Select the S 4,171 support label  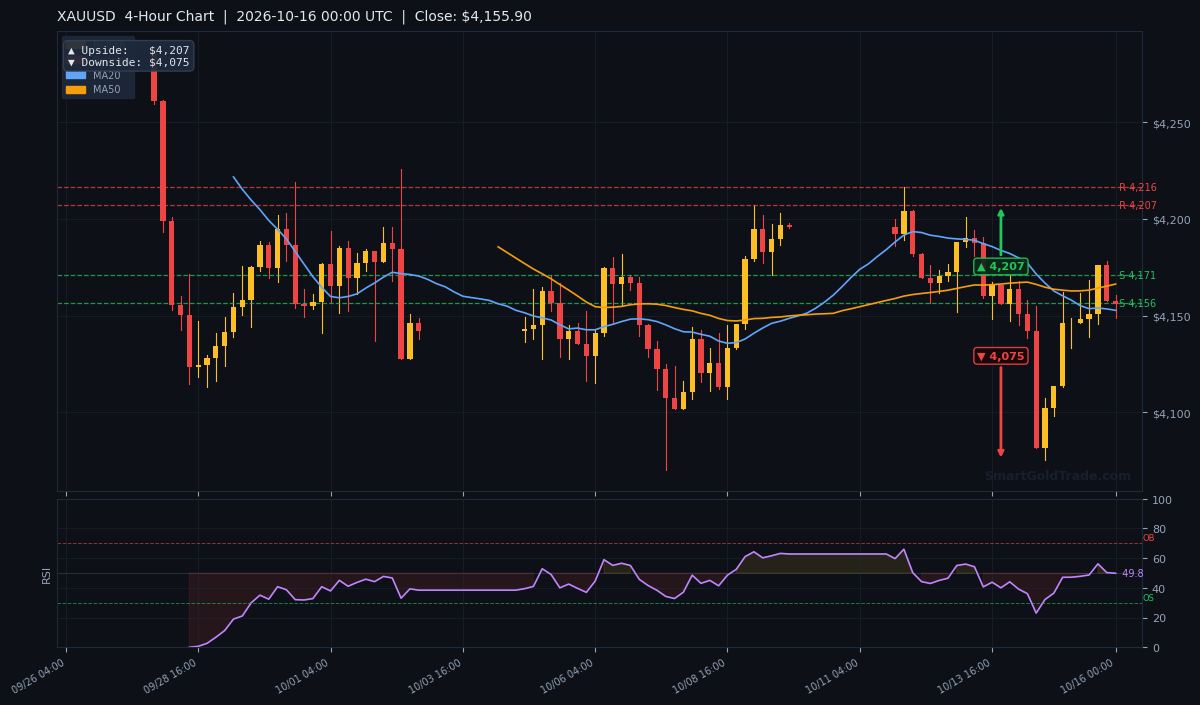click(1137, 276)
